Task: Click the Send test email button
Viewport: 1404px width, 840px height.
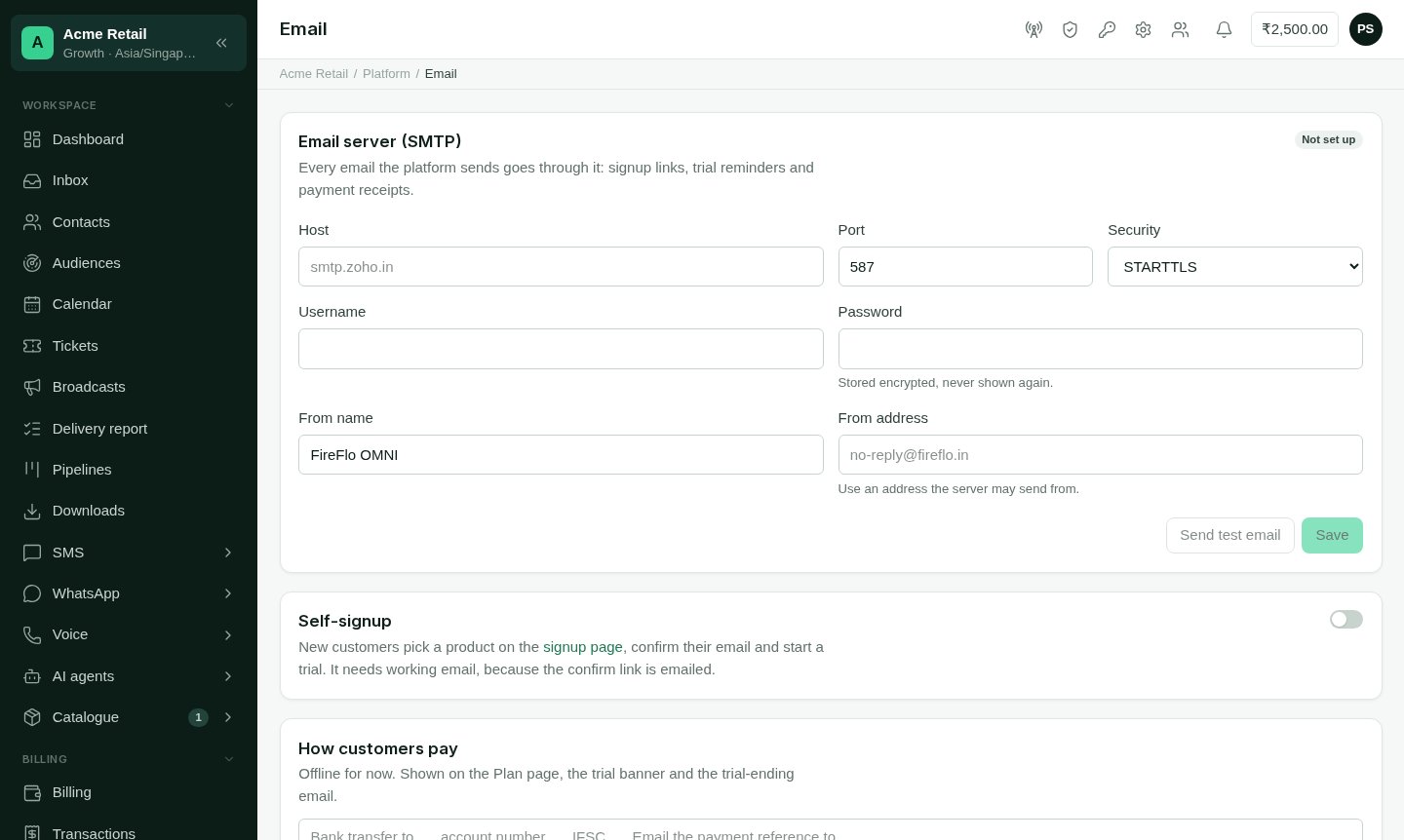Action: tap(1229, 535)
